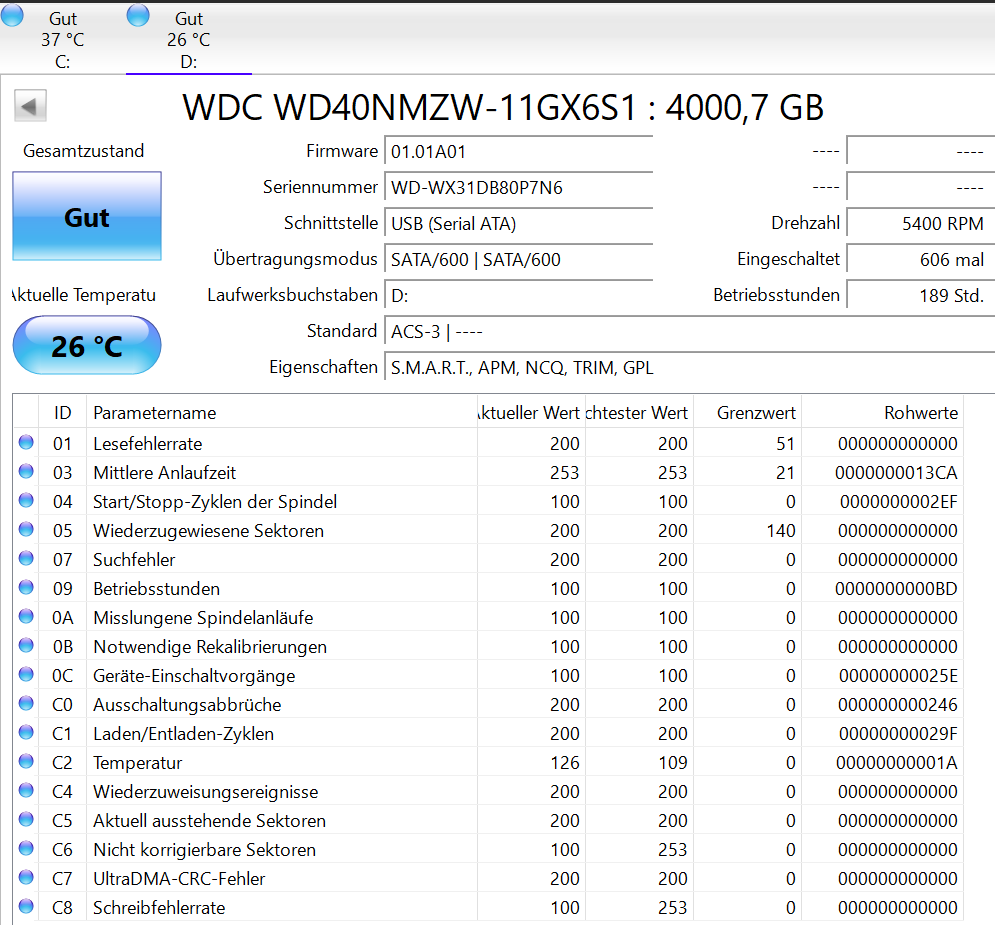Click the status orb for Geräte-Einschaltvorgänge
Image resolution: width=995 pixels, height=925 pixels.
coord(26,674)
